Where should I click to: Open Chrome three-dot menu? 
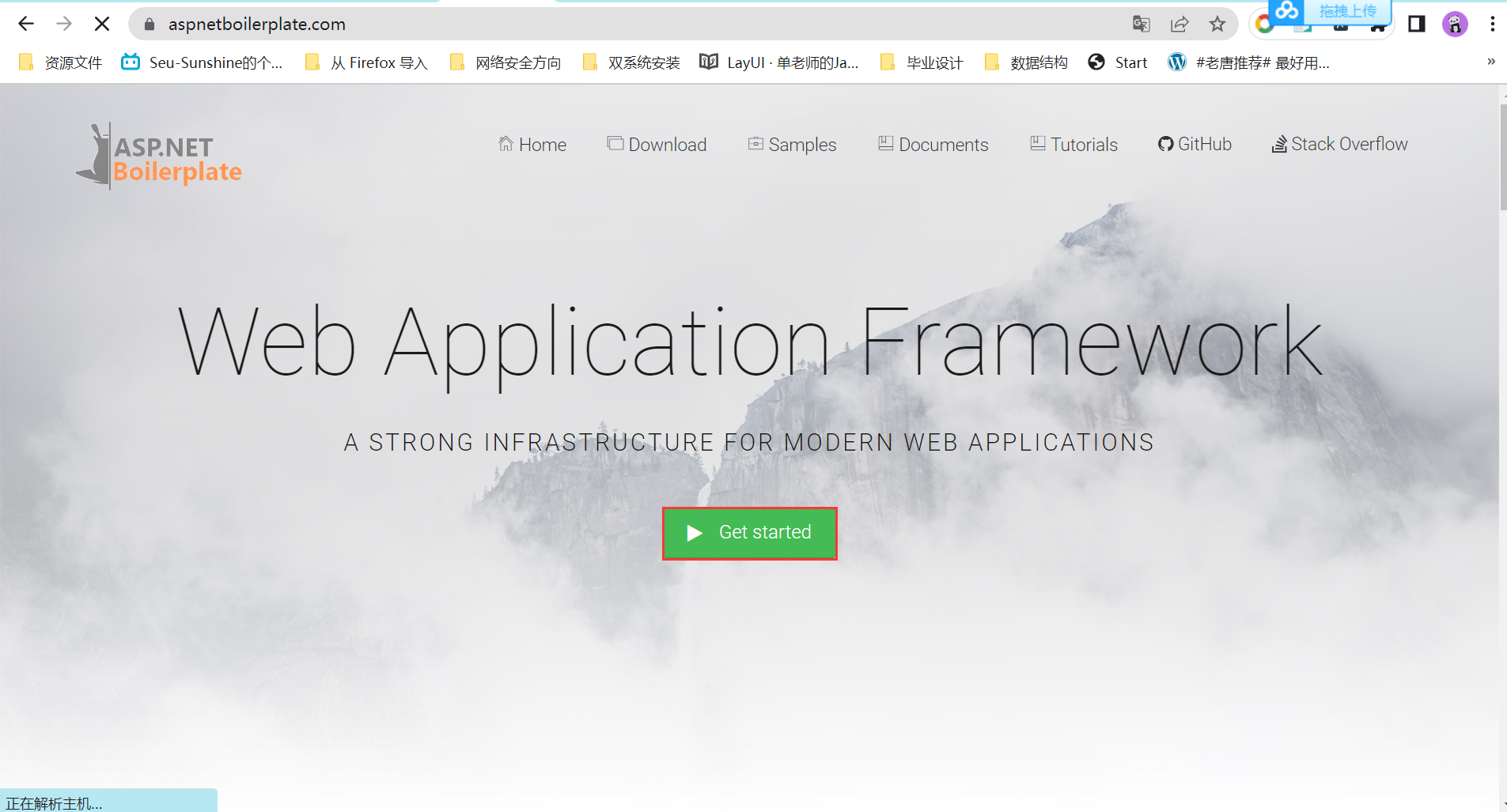[x=1492, y=24]
